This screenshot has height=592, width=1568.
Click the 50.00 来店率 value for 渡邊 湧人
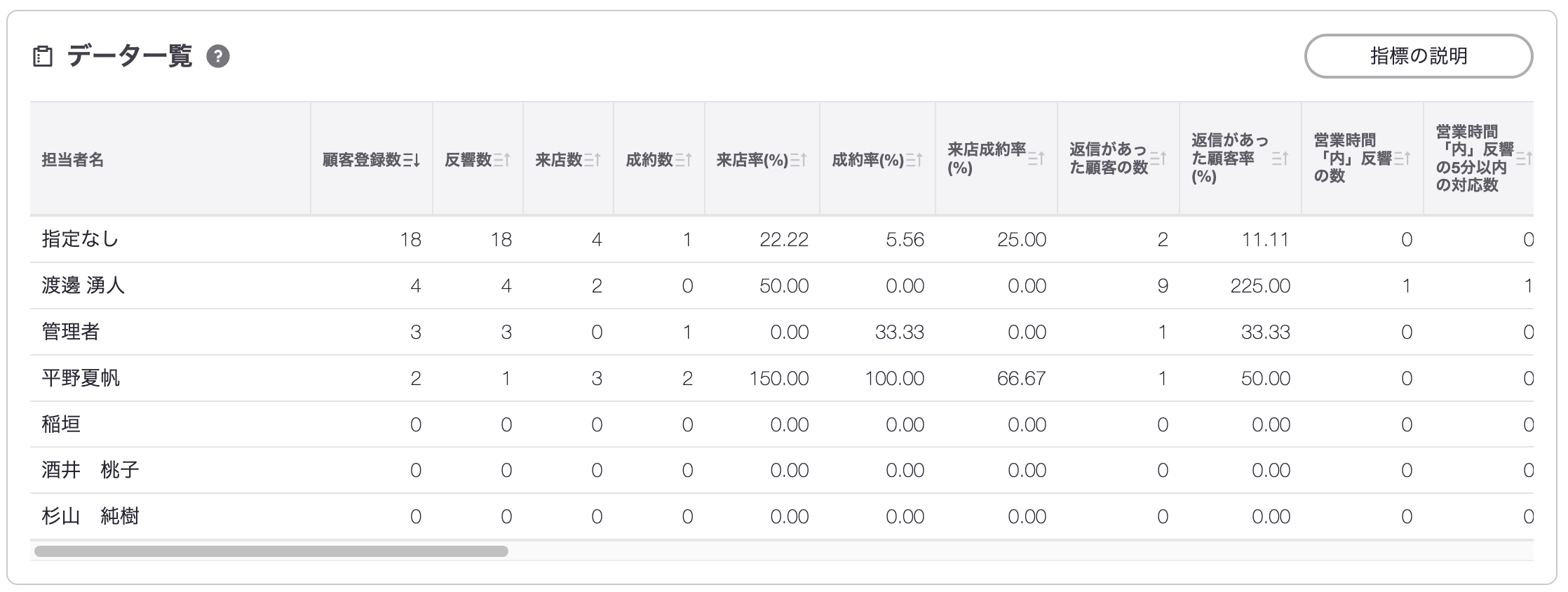[784, 286]
